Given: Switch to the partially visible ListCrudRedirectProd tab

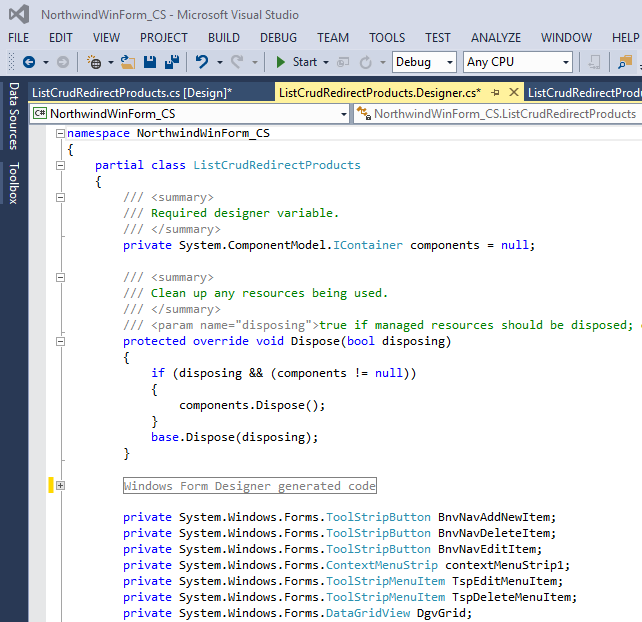Looking at the screenshot, I should 583,93.
